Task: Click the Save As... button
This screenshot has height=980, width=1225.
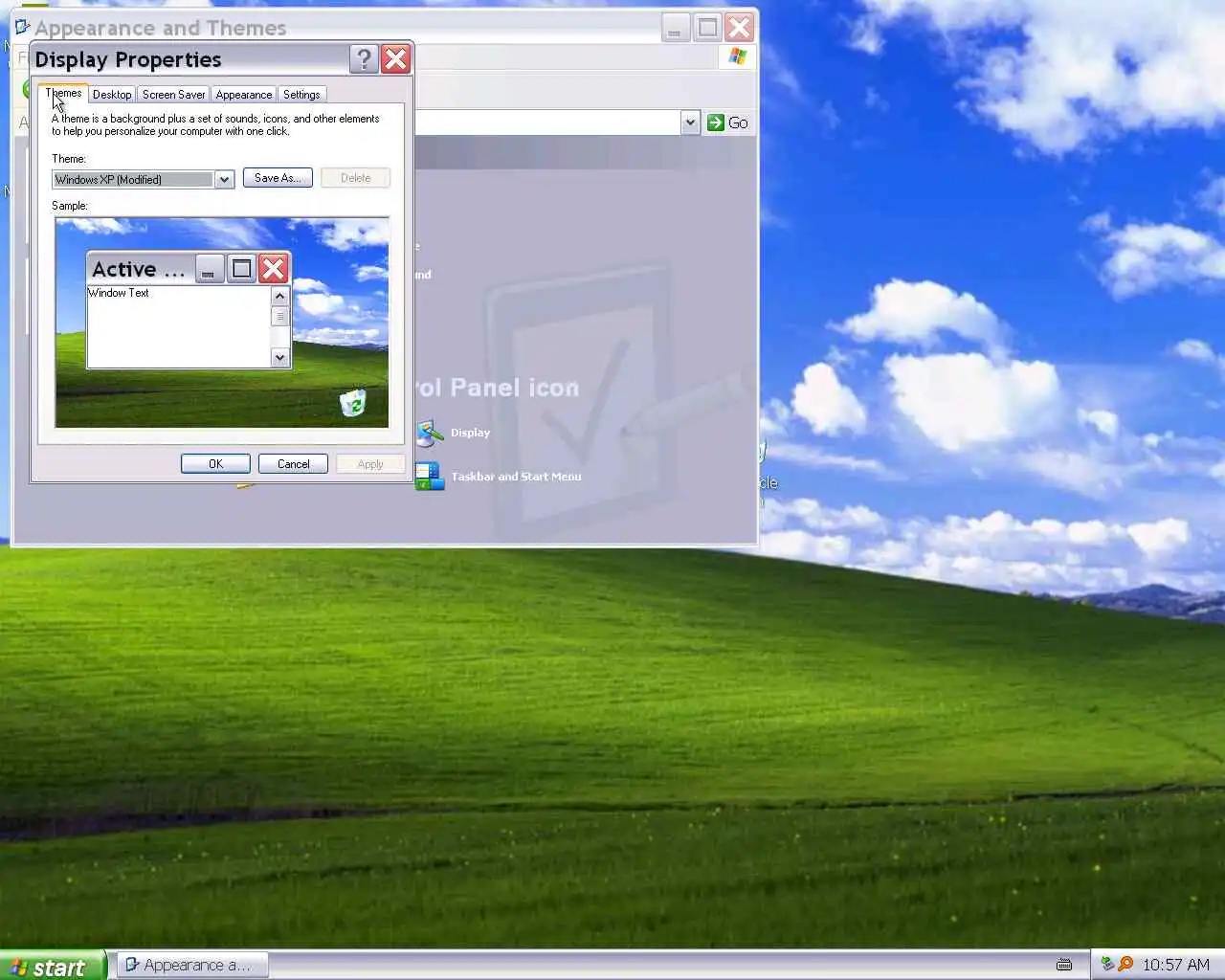Action: (278, 178)
